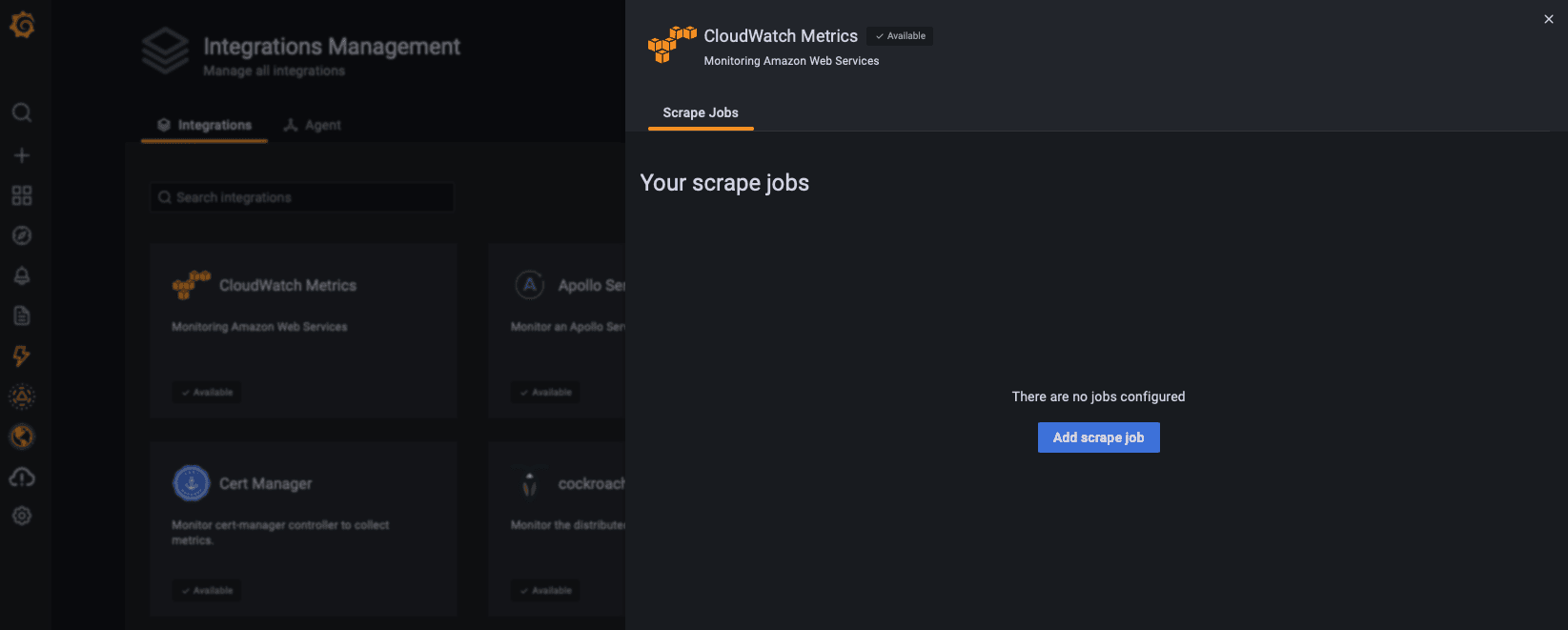Click the orange triangle sidebar icon
The height and width of the screenshot is (630, 1568).
tap(22, 396)
